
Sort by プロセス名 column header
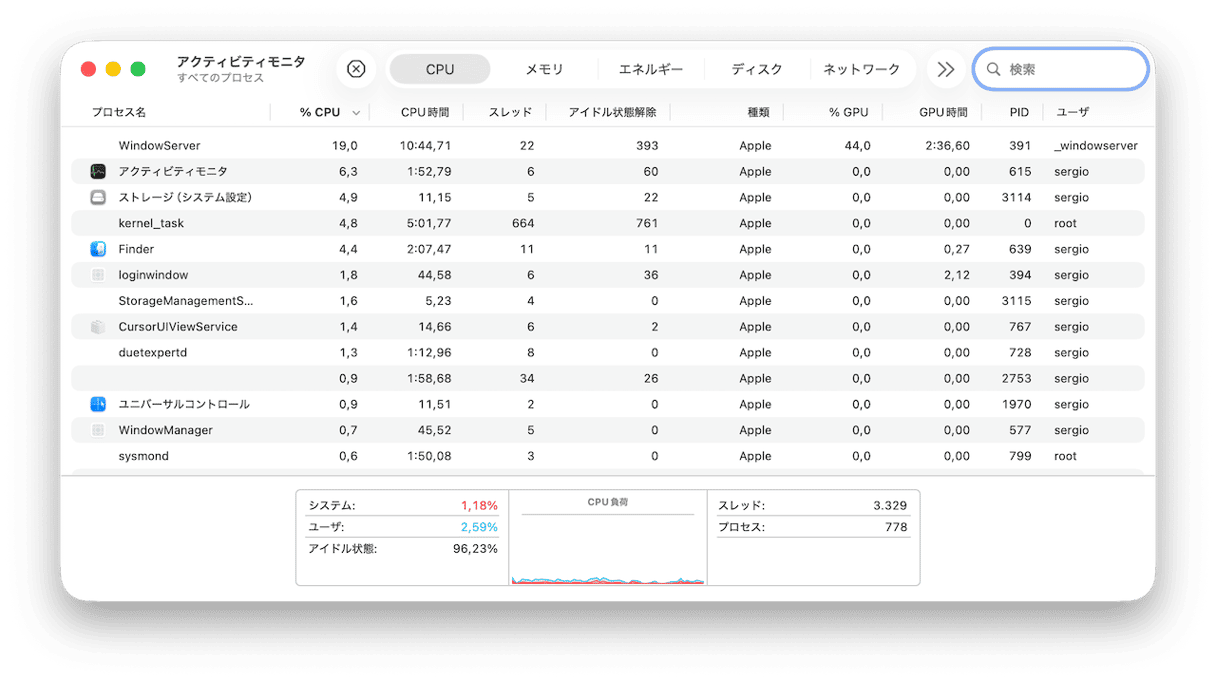(x=120, y=112)
